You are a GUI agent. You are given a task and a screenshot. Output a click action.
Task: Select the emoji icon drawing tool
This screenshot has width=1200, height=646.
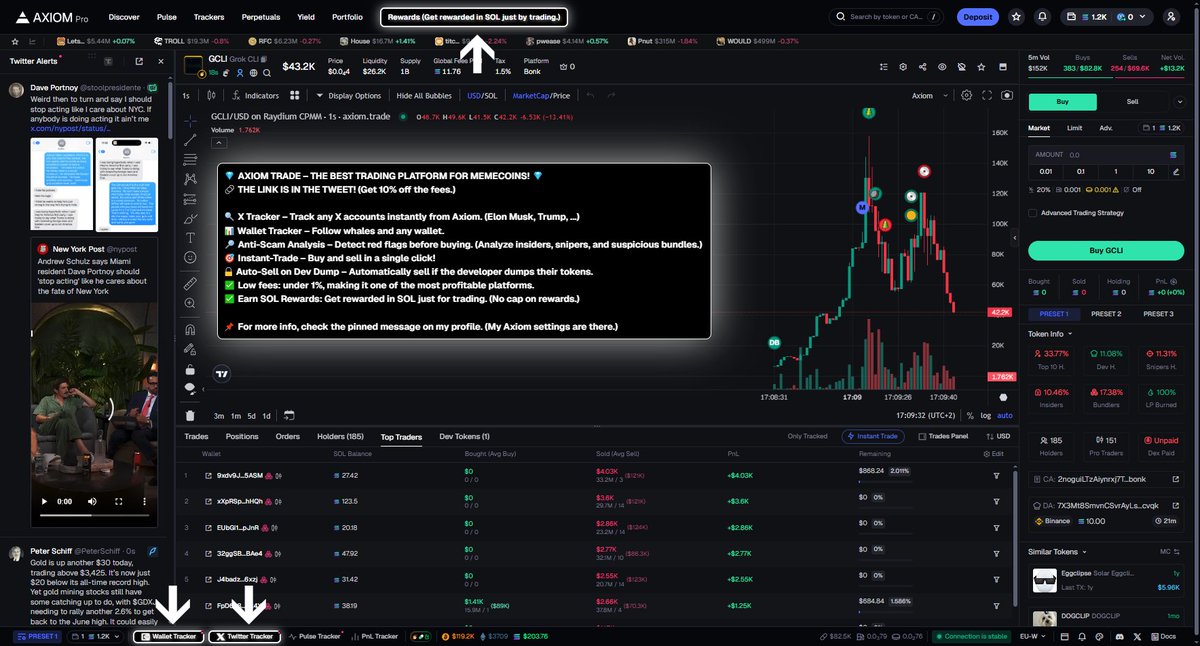(190, 257)
